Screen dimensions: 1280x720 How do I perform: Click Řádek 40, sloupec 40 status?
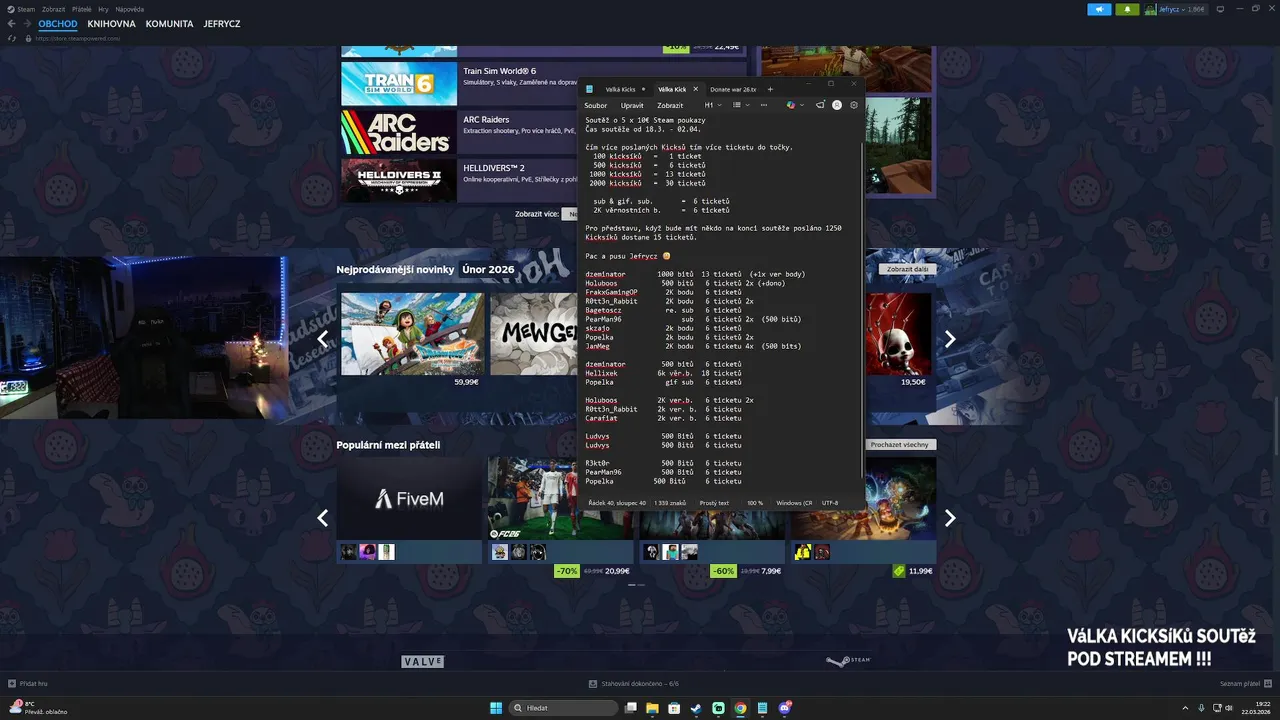(617, 503)
